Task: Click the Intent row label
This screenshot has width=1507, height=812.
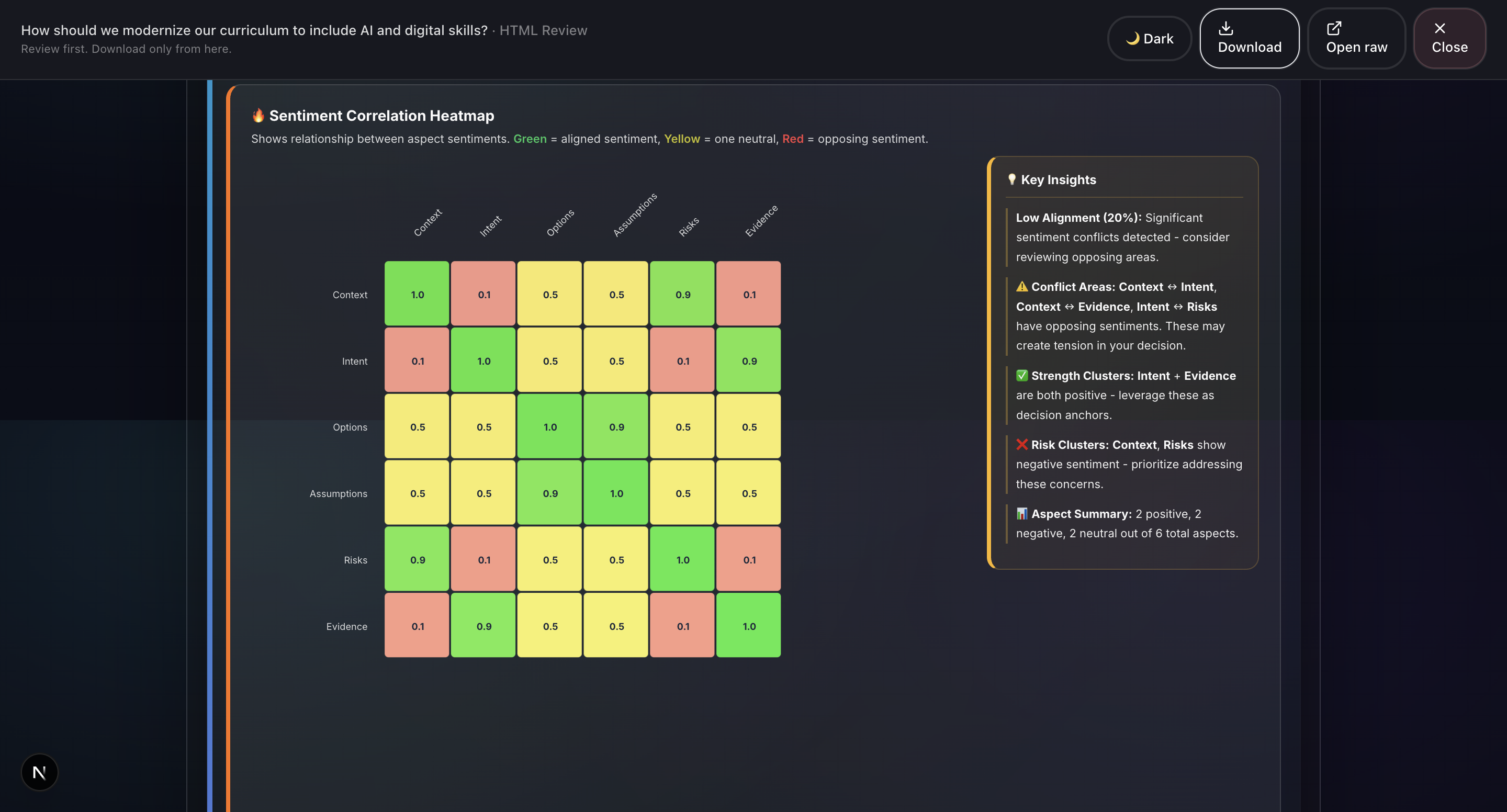Action: (355, 361)
